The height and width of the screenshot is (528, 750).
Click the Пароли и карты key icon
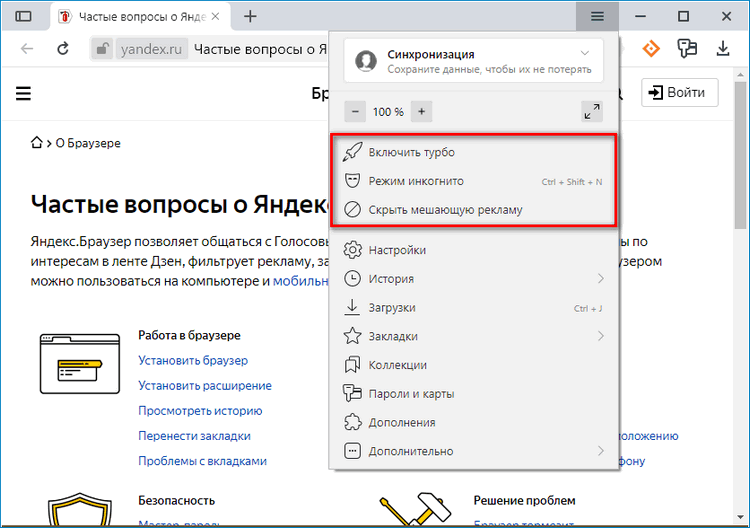pos(353,393)
